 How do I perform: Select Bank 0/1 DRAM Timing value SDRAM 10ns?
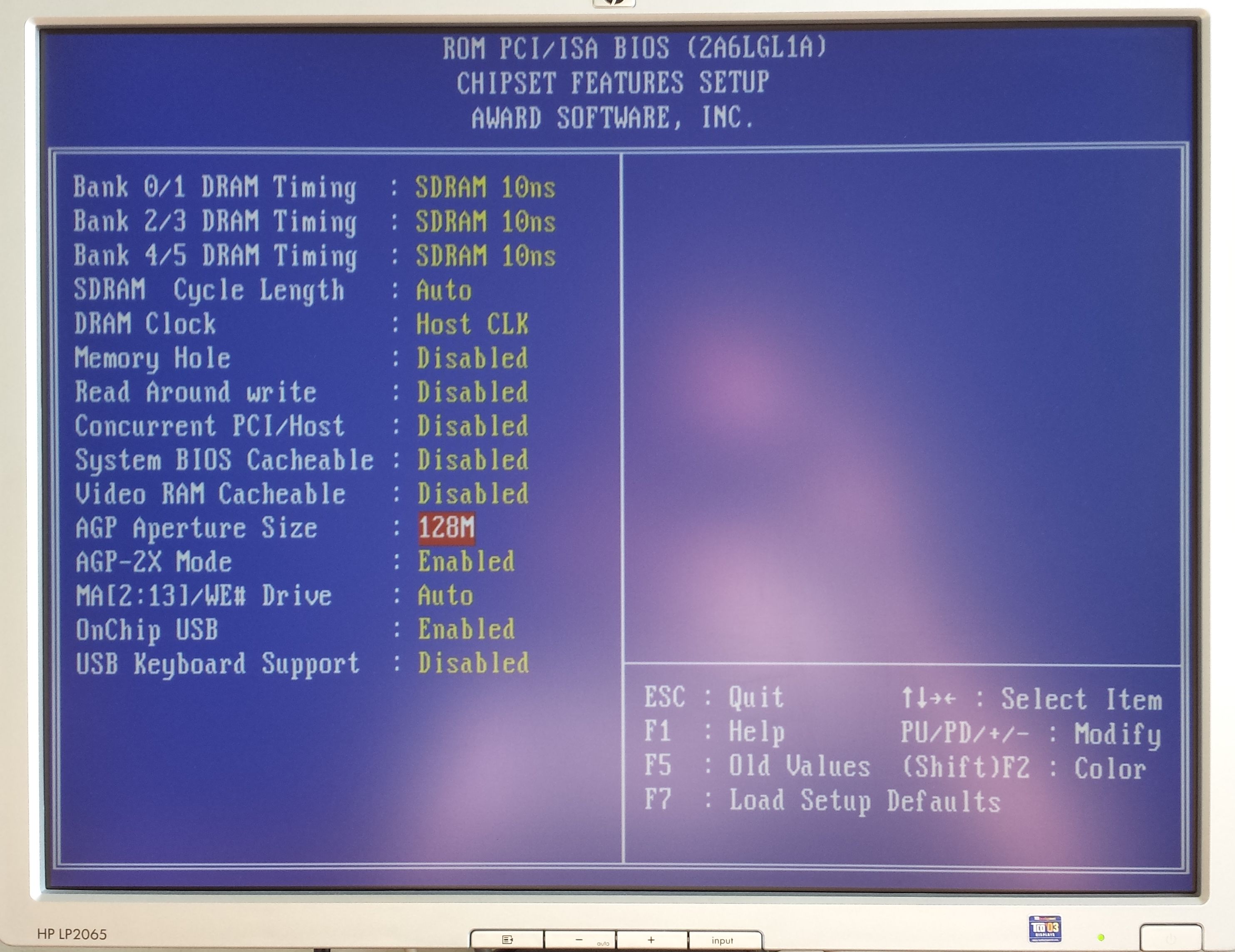[x=485, y=187]
